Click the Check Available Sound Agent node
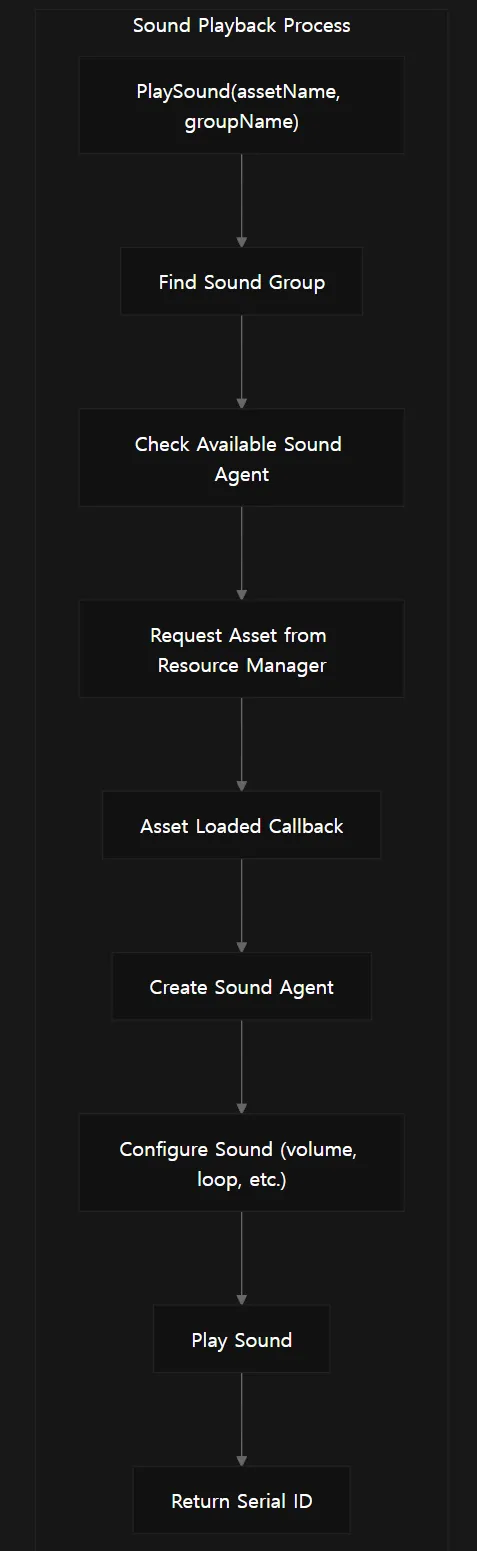Screen dimensions: 477x1551 [x=241, y=457]
